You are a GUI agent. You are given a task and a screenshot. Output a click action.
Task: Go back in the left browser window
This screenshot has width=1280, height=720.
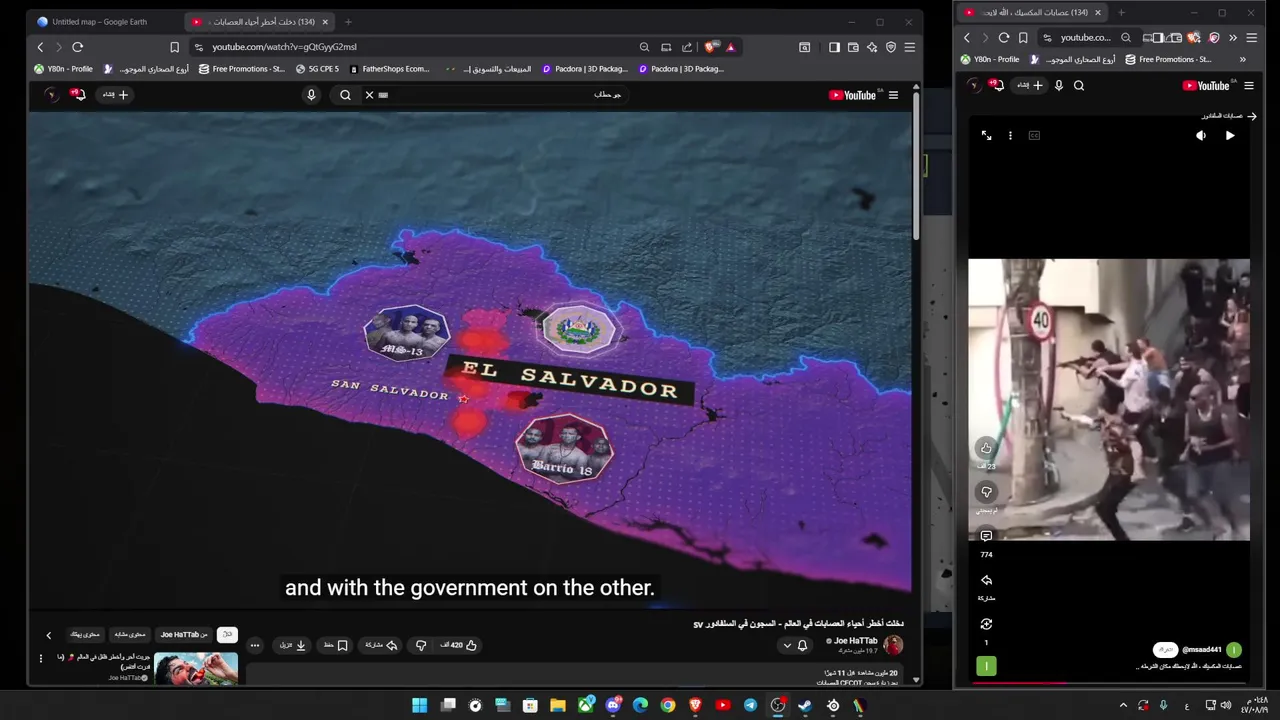click(40, 47)
